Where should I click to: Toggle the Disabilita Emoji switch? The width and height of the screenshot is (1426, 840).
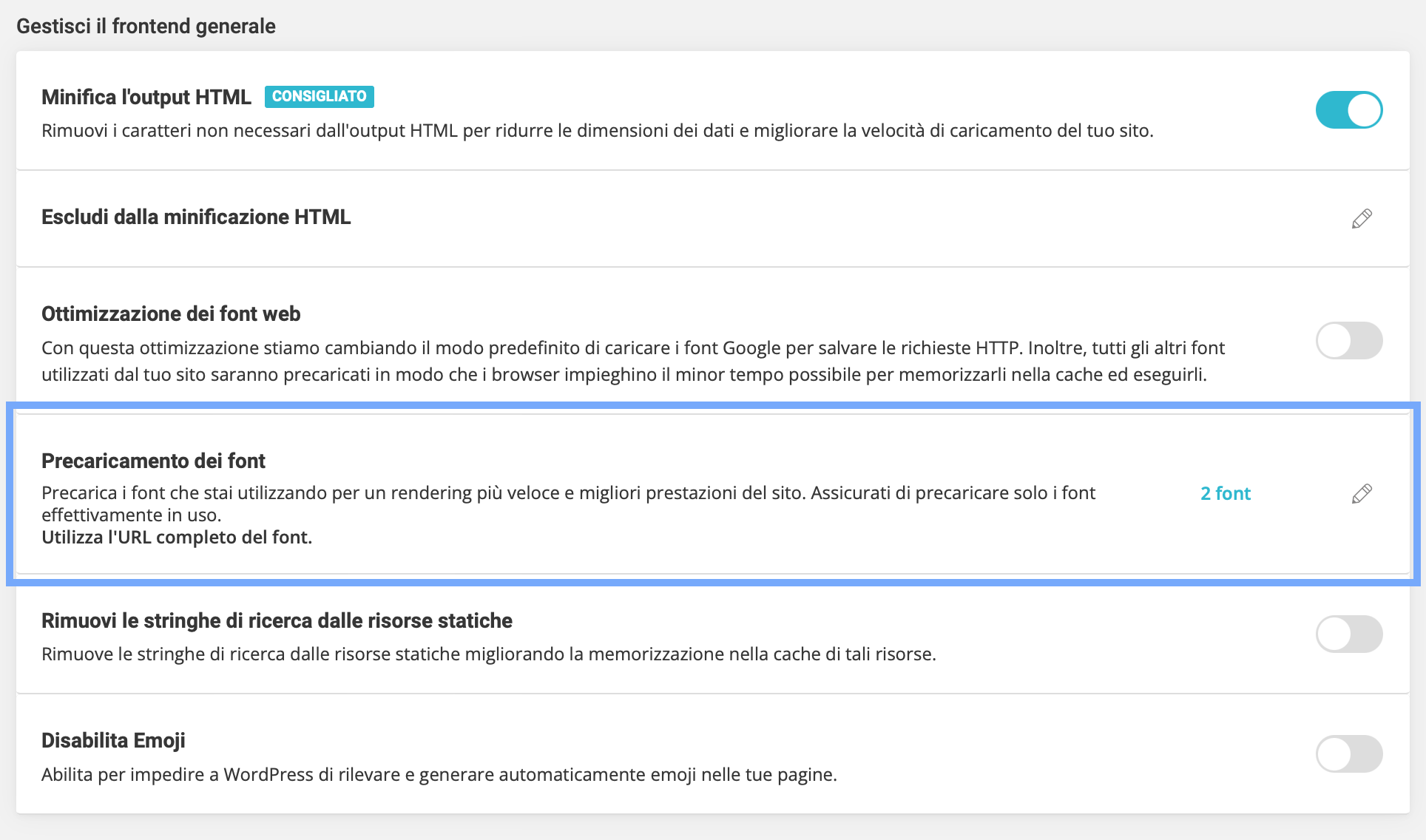tap(1348, 754)
